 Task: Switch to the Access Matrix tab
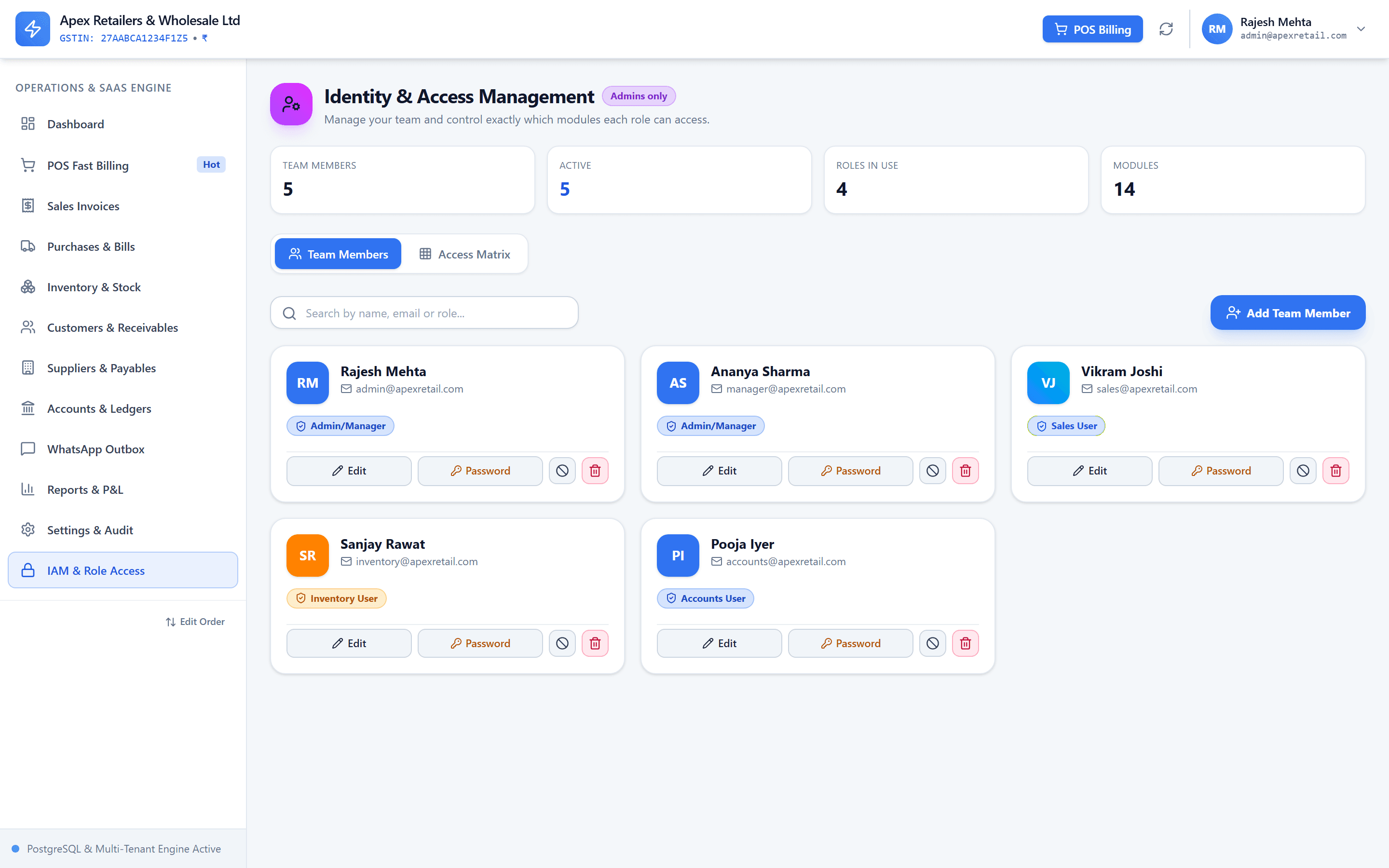click(465, 254)
